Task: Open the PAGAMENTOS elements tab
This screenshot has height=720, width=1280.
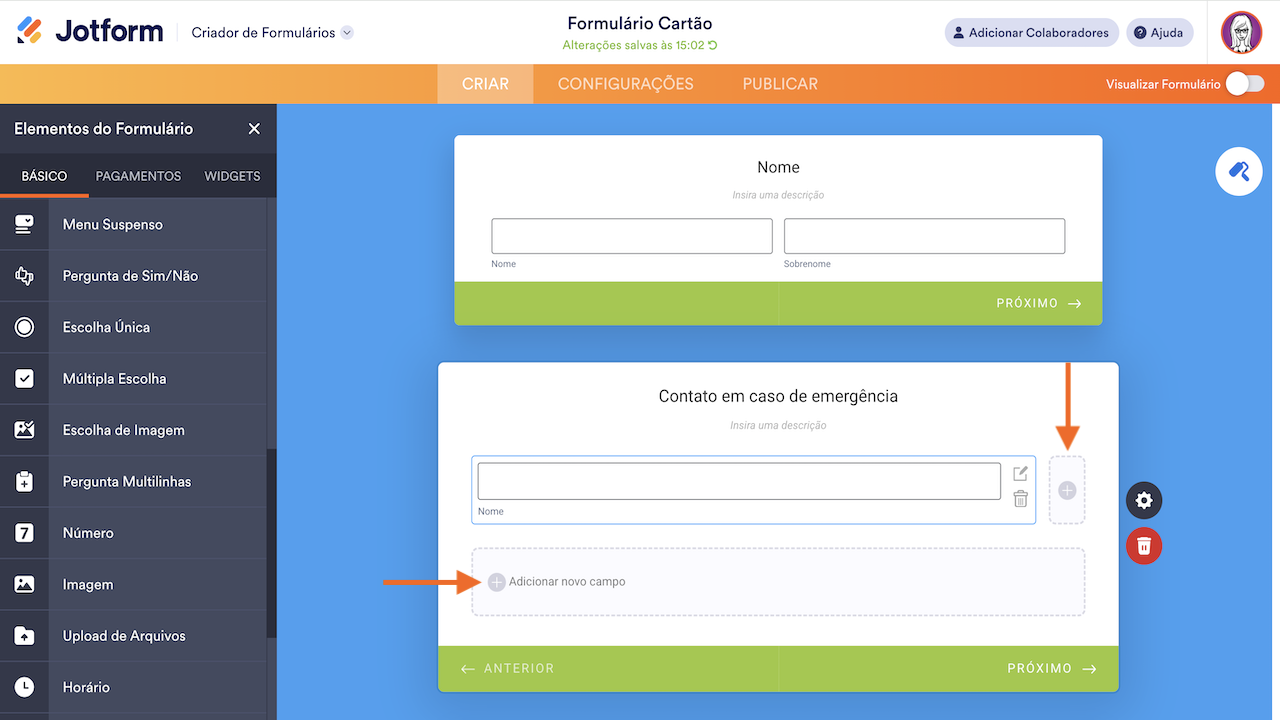Action: click(x=138, y=176)
